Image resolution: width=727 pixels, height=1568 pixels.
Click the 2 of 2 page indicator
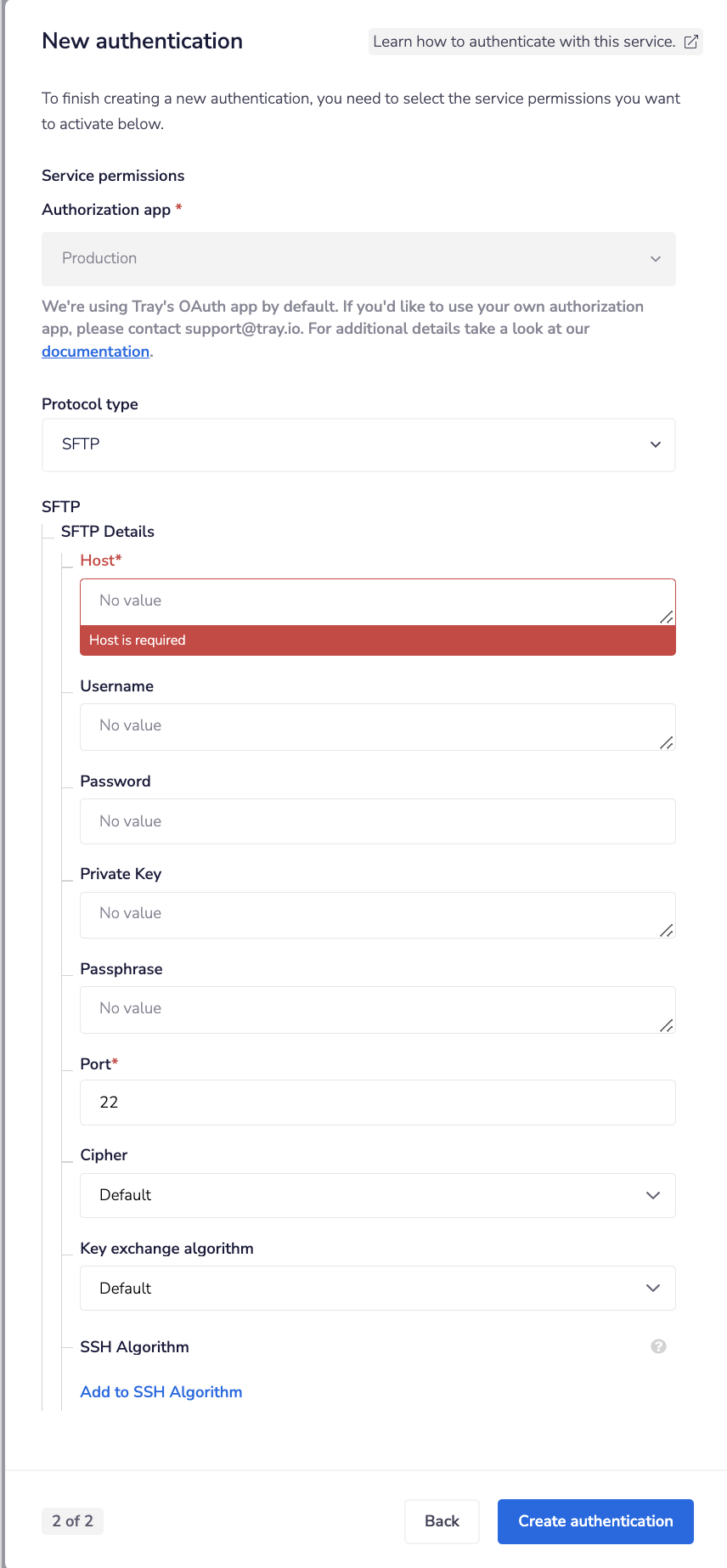pos(72,1521)
